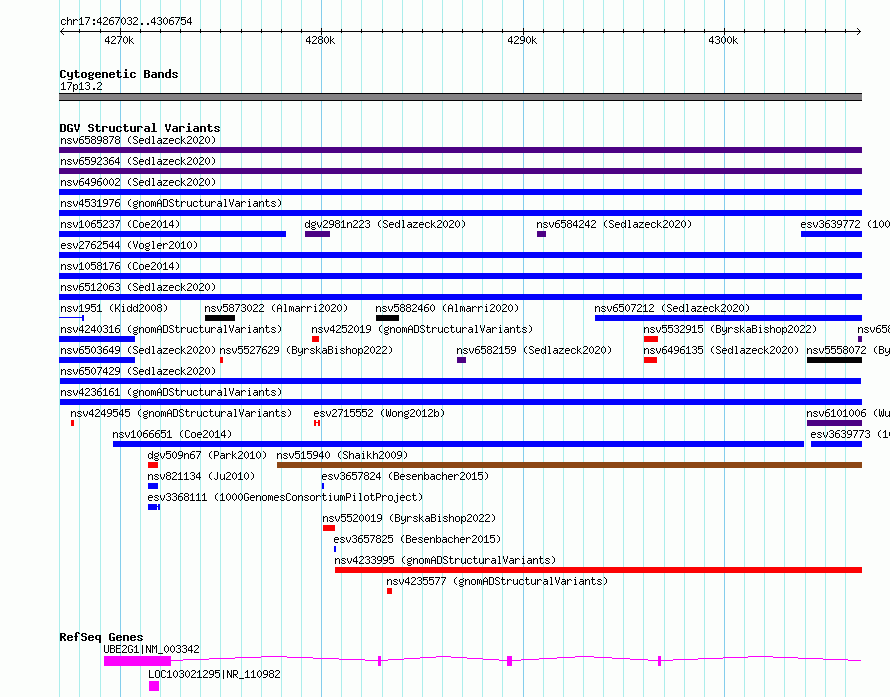Viewport: 890px width, 697px height.
Task: Select the black nsv5558072 block
Action: pos(834,360)
